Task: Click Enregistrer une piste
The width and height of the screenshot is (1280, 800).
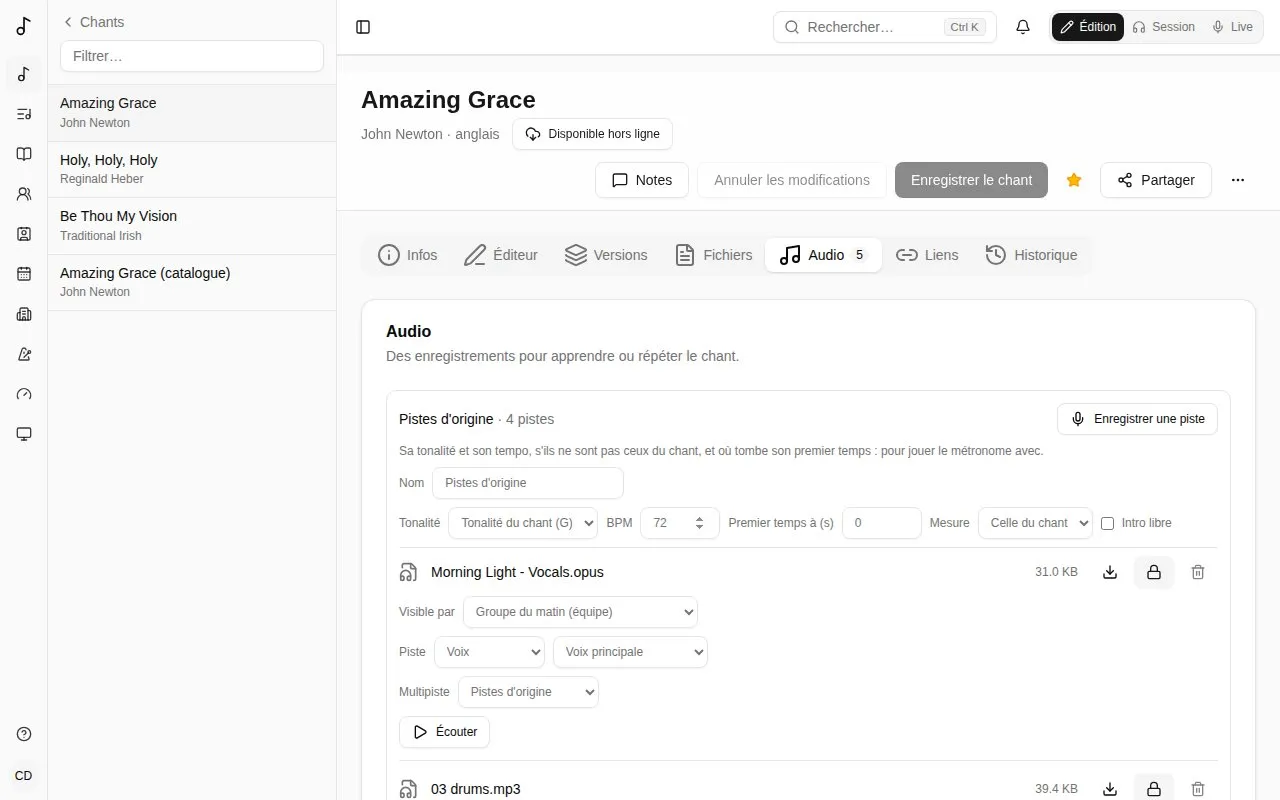Action: [x=1137, y=419]
